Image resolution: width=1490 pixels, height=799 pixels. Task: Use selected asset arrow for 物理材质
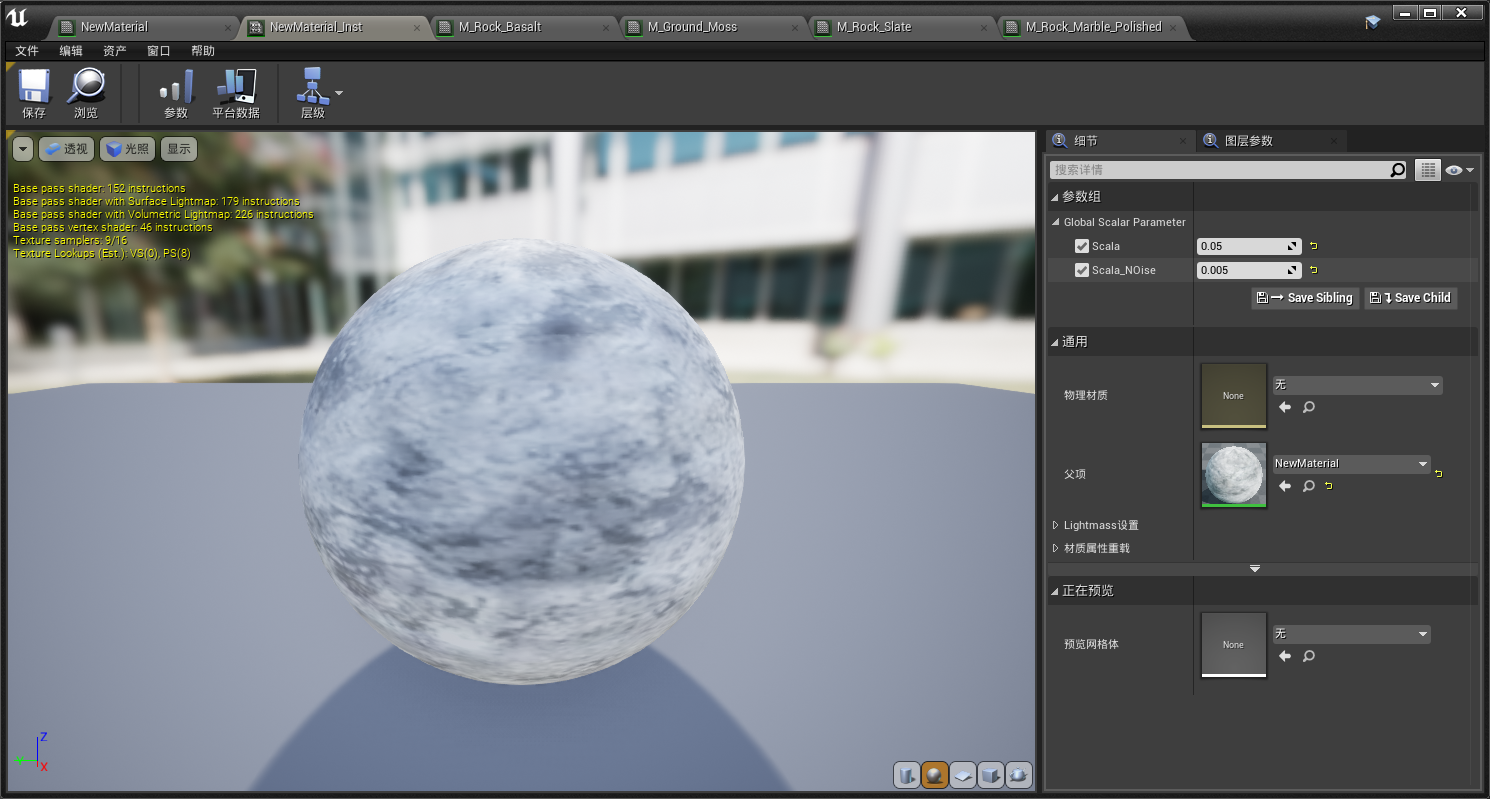click(x=1285, y=407)
